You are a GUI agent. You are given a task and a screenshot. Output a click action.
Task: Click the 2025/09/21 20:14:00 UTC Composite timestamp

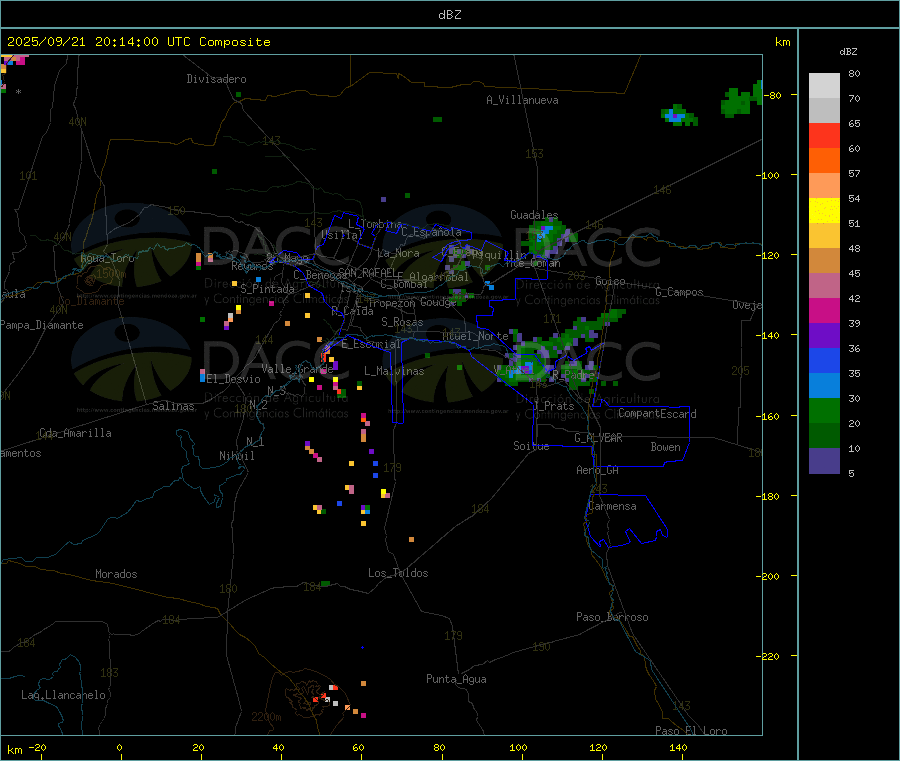click(x=138, y=42)
